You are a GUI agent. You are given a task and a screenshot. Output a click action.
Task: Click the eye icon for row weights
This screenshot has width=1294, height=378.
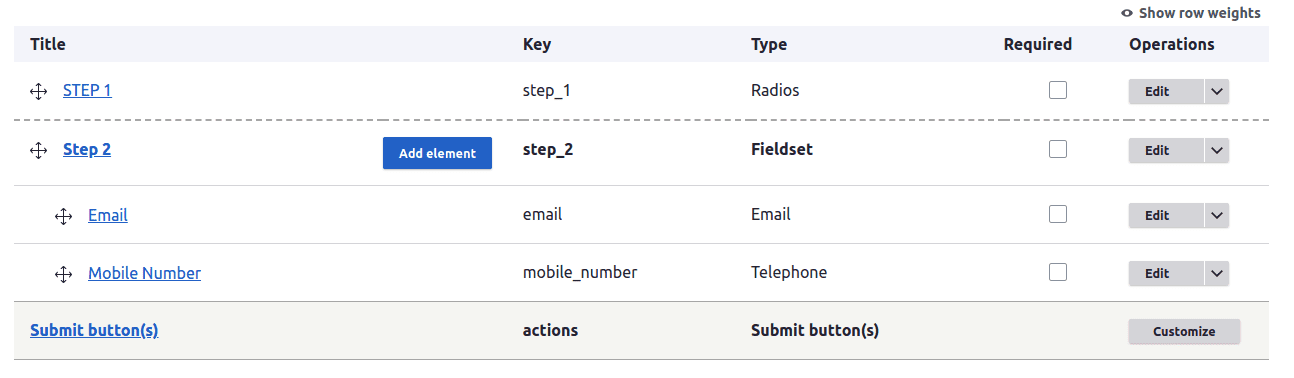tap(1127, 14)
